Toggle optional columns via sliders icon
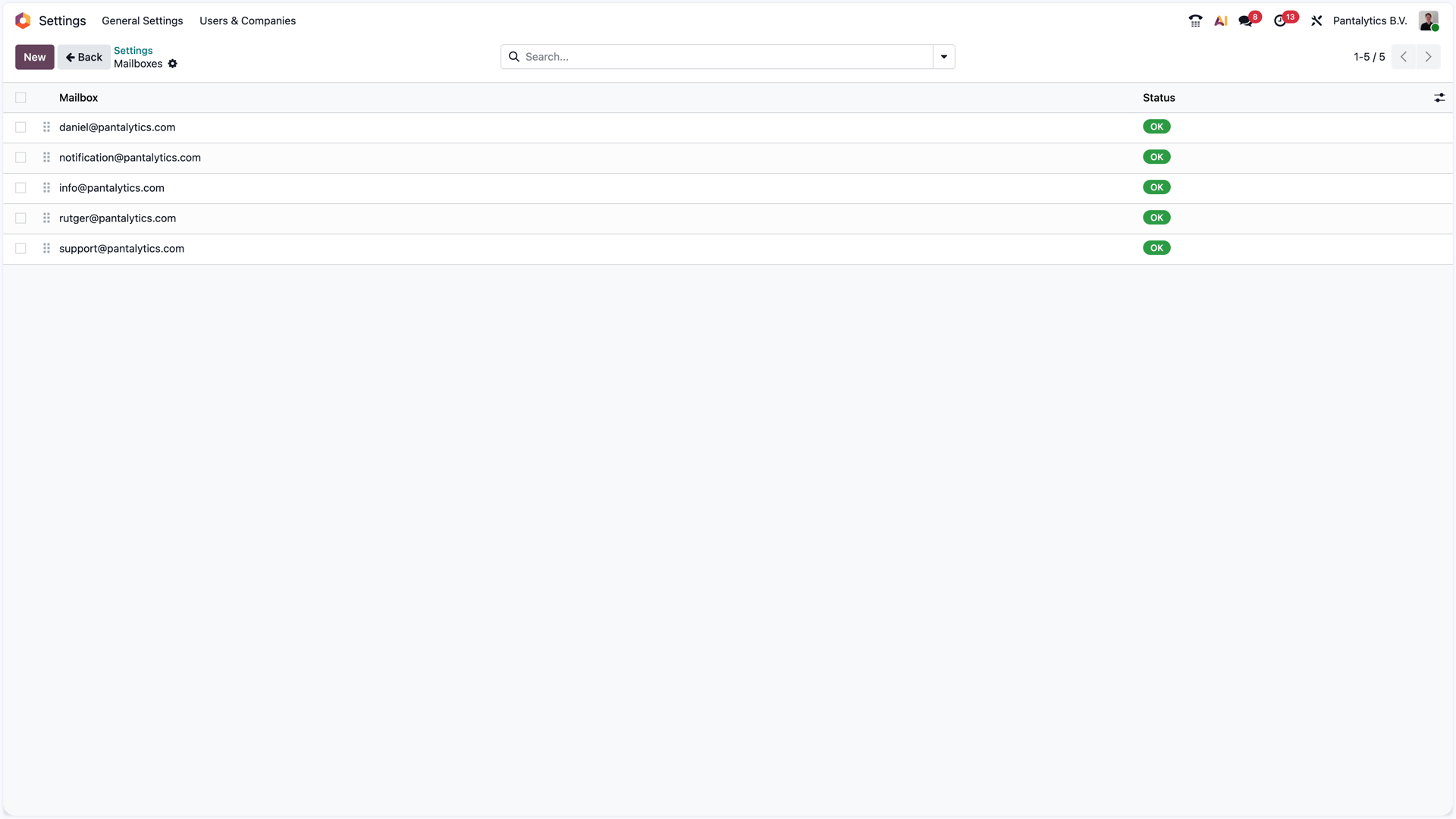 point(1439,97)
